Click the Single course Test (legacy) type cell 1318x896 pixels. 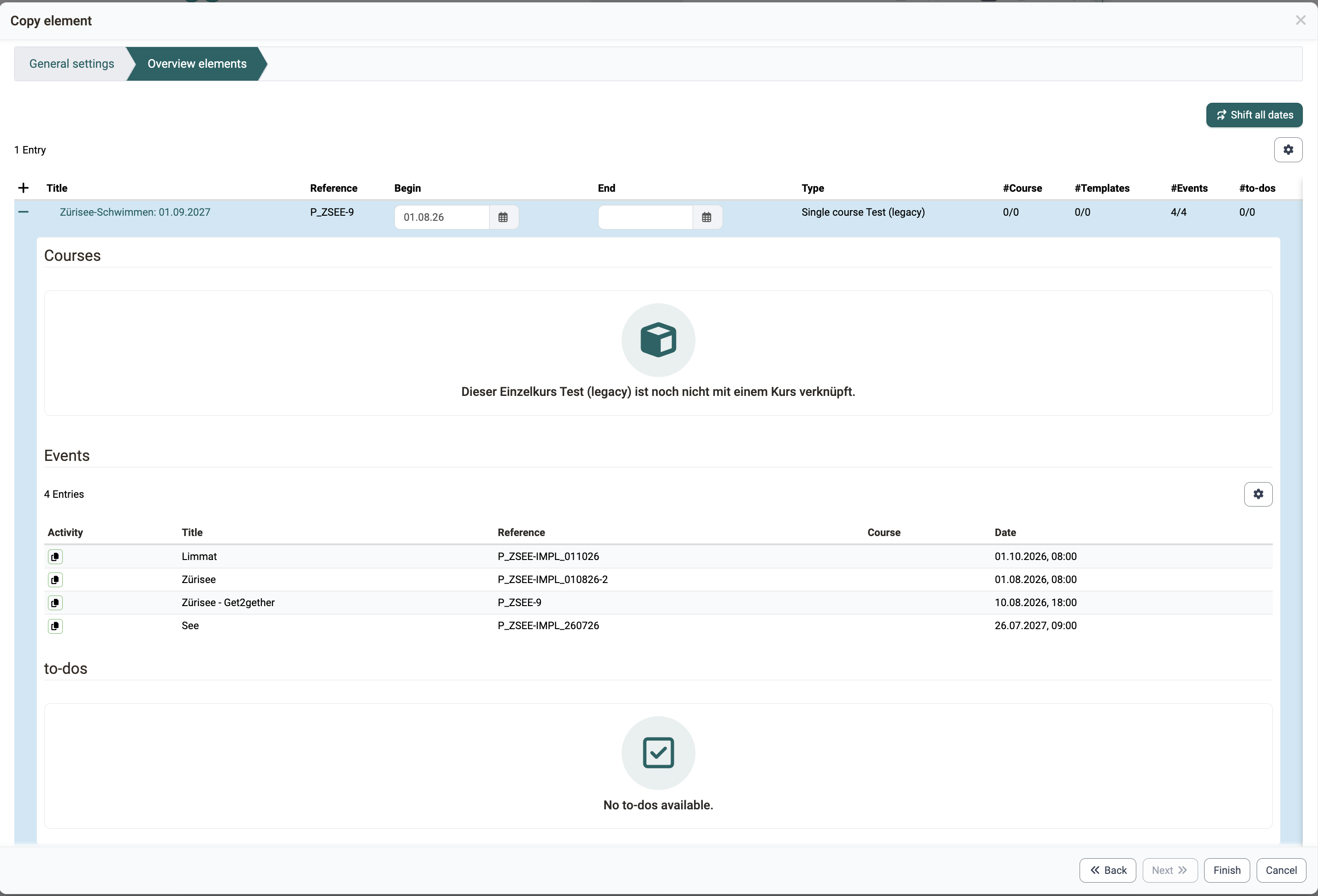pos(862,212)
